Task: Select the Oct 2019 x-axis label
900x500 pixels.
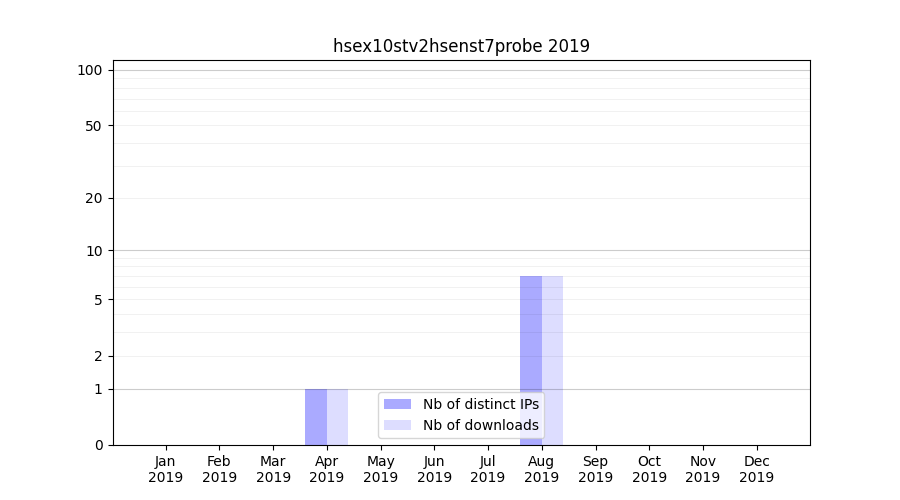Action: coord(649,469)
